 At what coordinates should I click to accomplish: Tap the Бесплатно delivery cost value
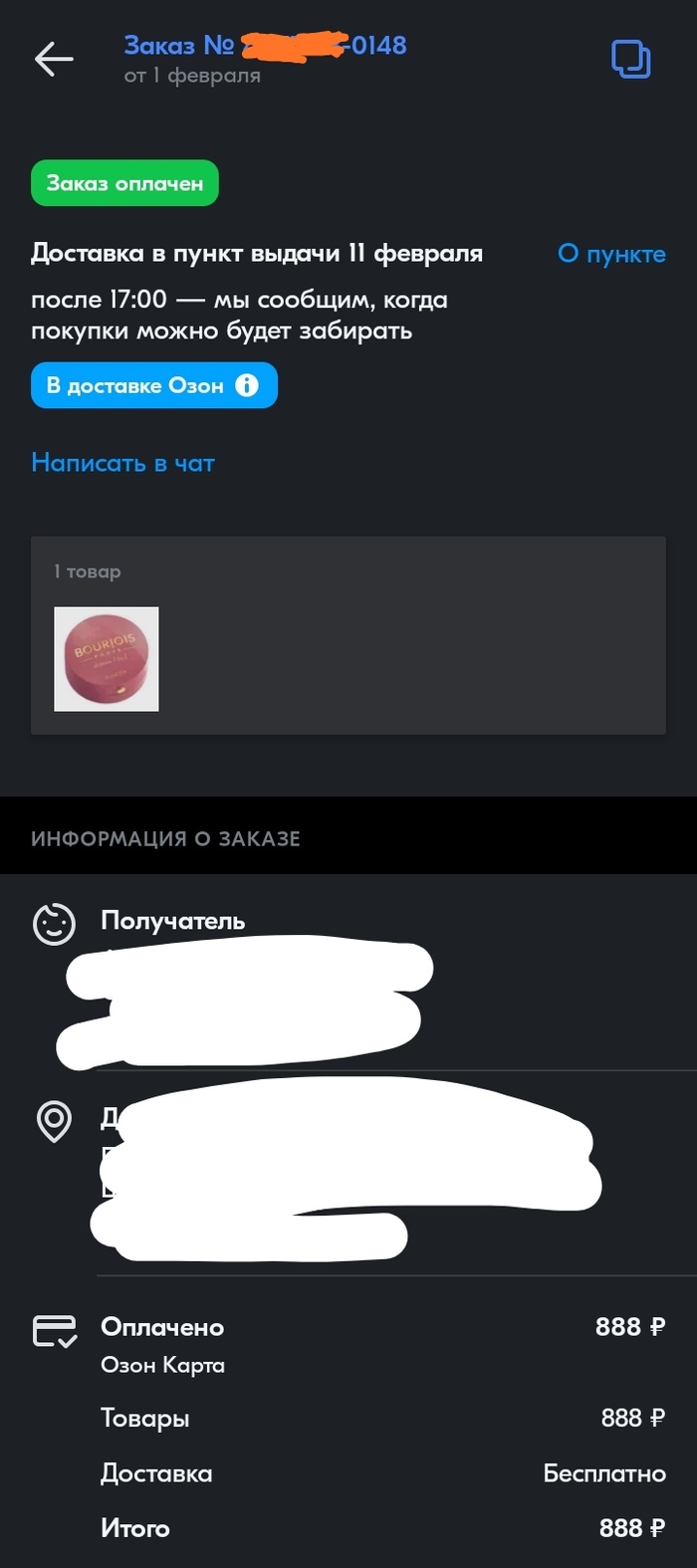(x=604, y=1473)
